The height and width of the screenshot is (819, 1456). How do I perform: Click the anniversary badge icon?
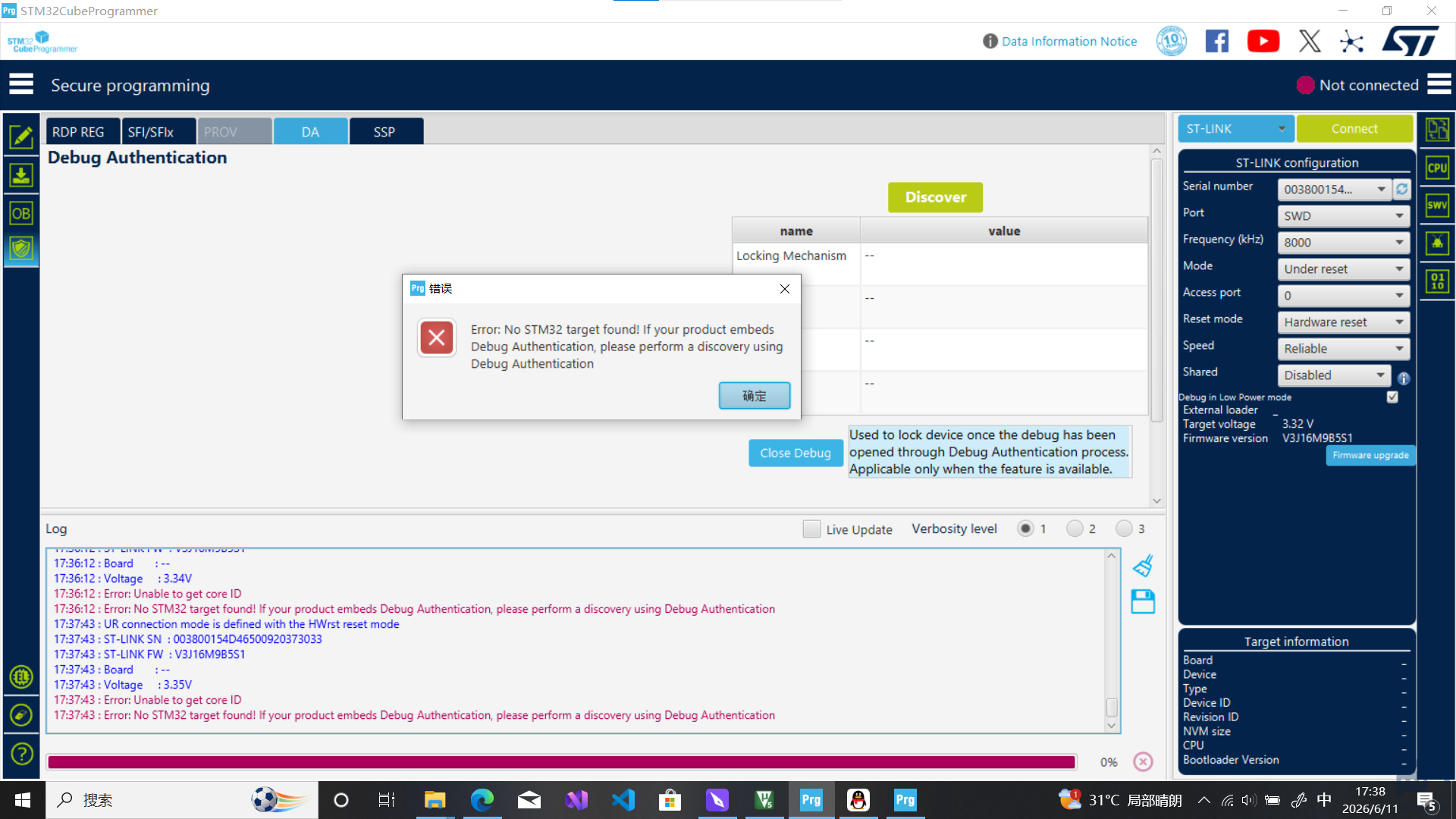pos(1172,41)
